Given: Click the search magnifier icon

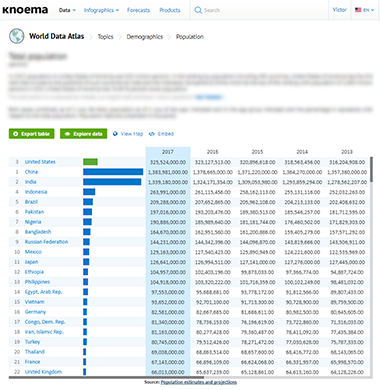Looking at the screenshot, I should pos(198,10).
